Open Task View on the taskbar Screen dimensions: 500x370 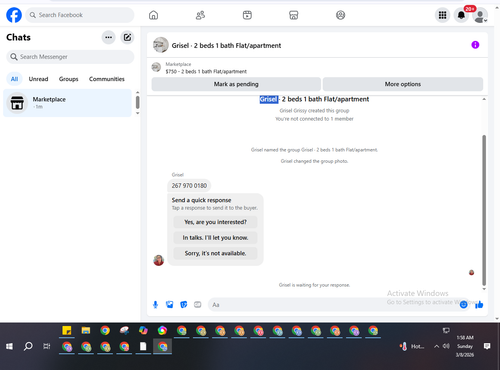[x=47, y=346]
